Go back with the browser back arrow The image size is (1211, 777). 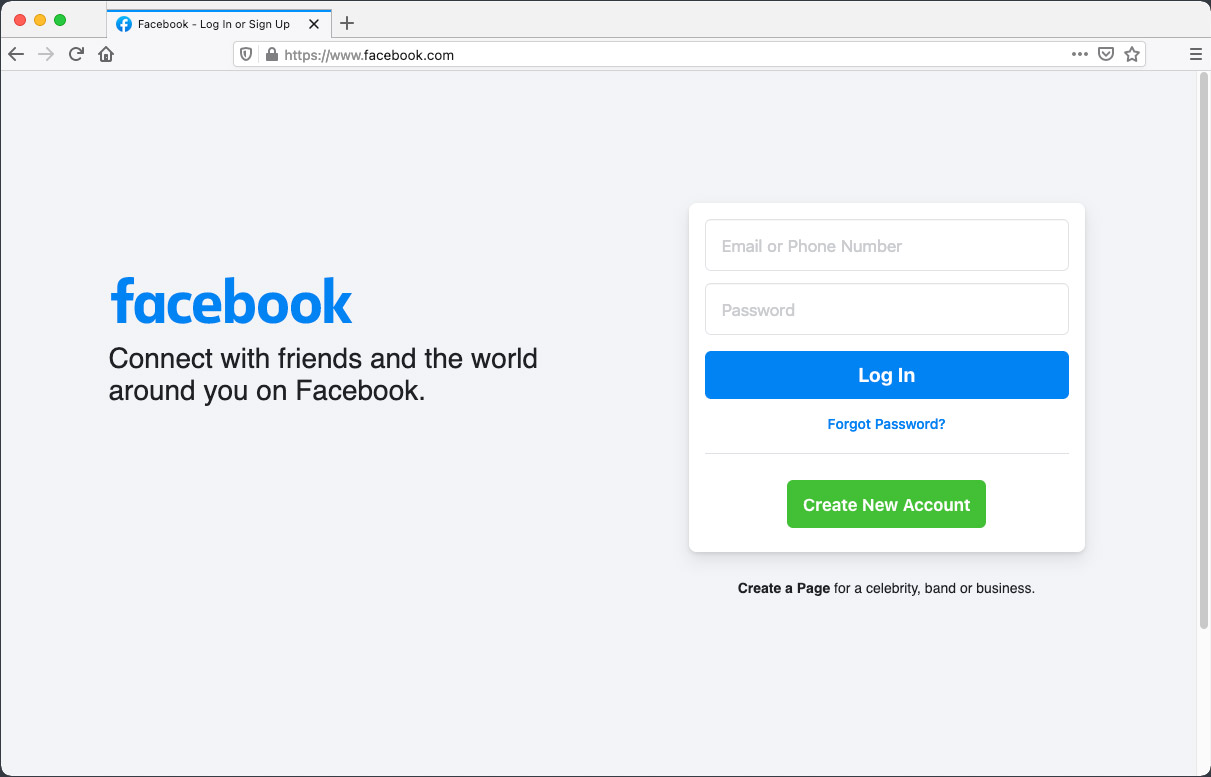[x=16, y=55]
